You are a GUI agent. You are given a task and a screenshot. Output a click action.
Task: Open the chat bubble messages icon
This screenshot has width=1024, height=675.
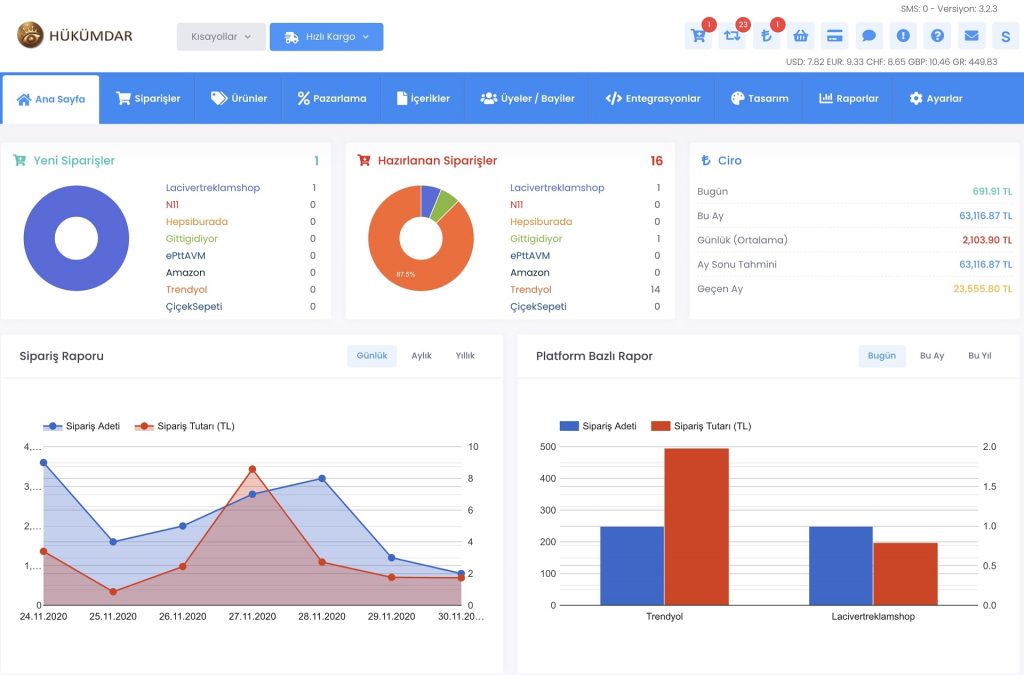(869, 37)
